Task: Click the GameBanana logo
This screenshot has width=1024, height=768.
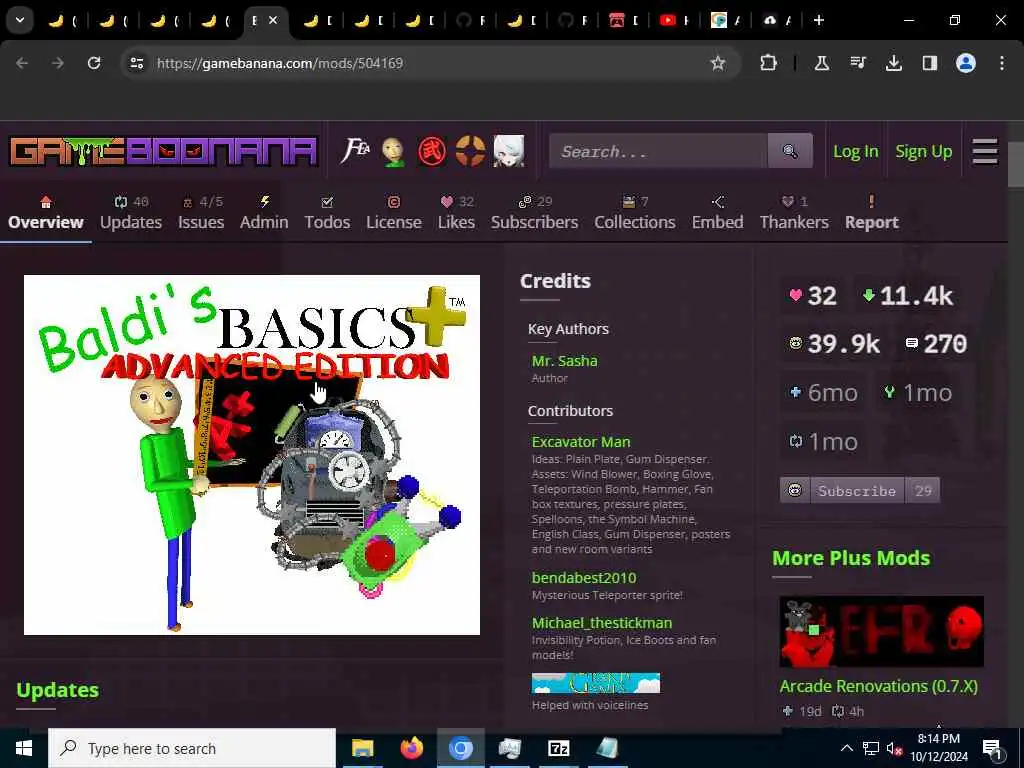Action: 163,152
